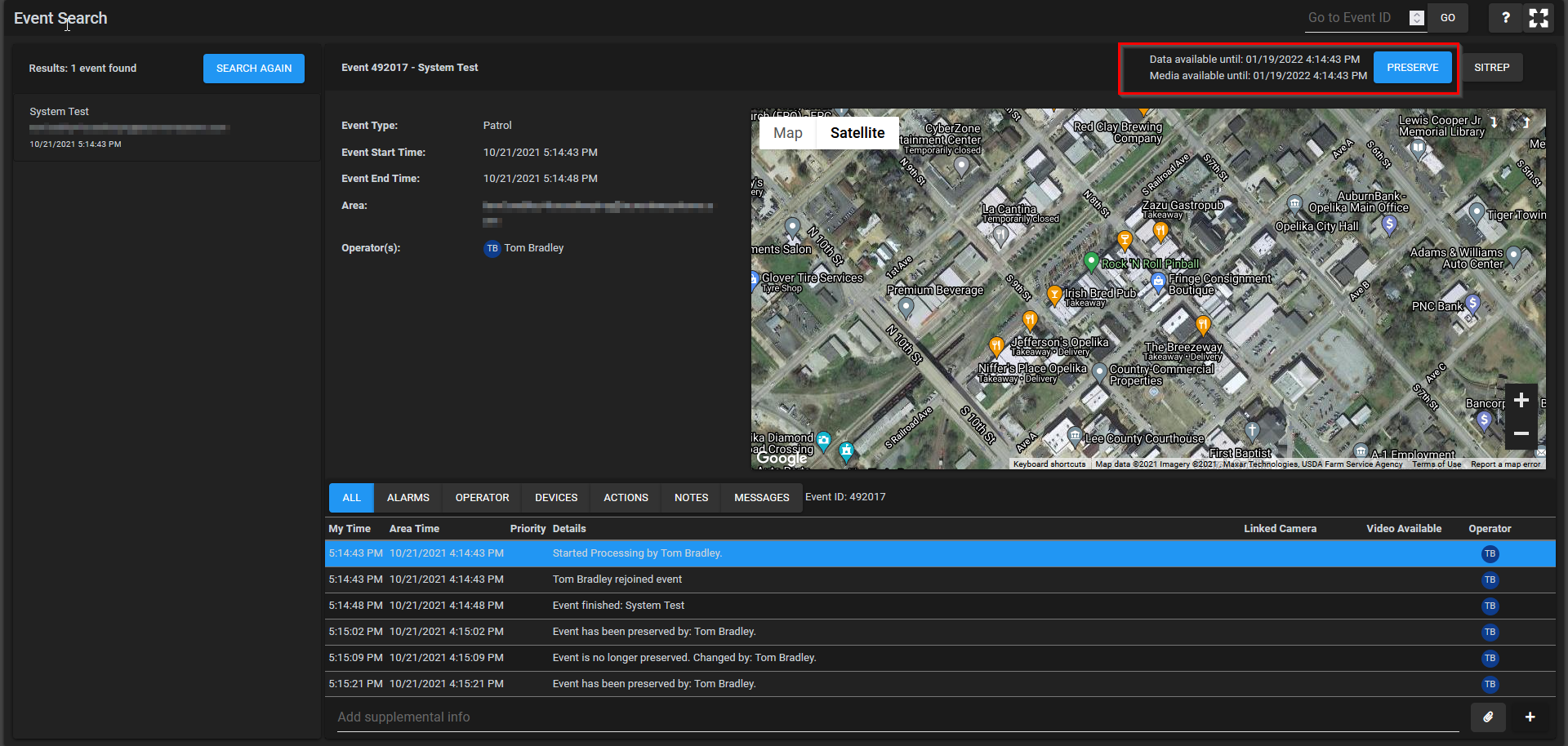Toggle fullscreen mode icon
Image resolution: width=1568 pixels, height=746 pixels.
[1539, 18]
